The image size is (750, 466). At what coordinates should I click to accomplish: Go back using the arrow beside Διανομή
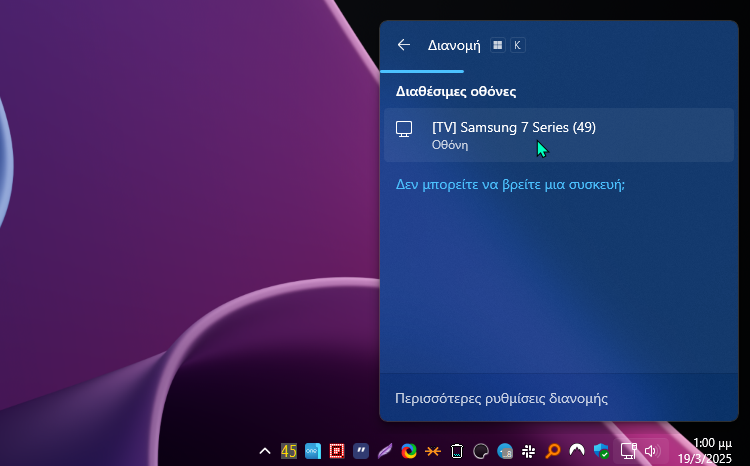[x=404, y=45]
